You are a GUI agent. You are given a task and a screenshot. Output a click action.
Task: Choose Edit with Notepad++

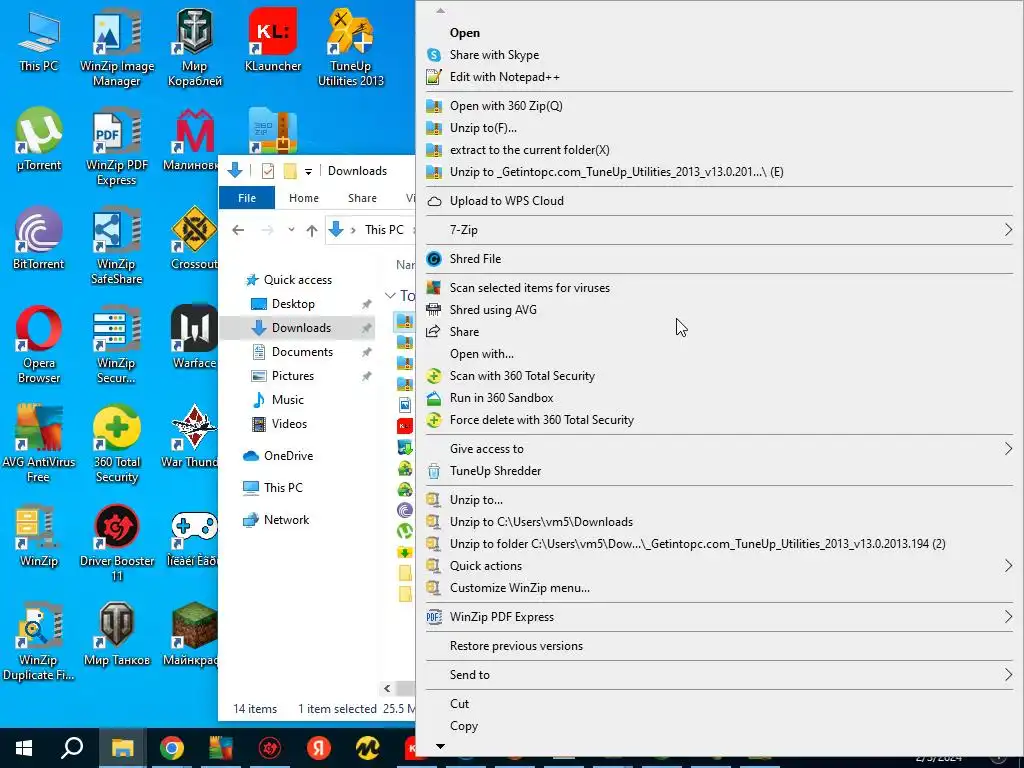pos(719,77)
